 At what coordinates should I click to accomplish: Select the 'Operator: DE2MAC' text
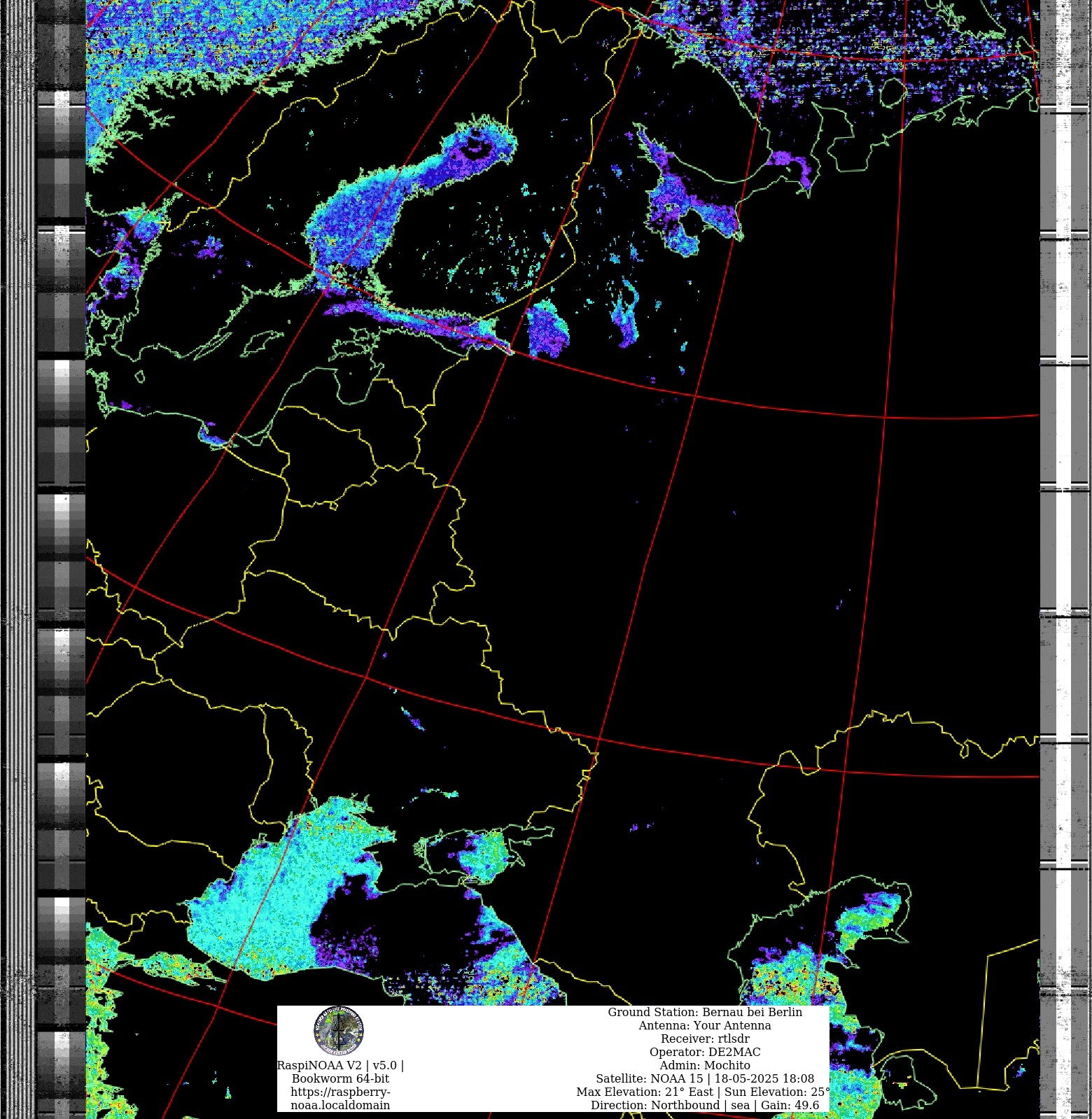[x=705, y=1052]
